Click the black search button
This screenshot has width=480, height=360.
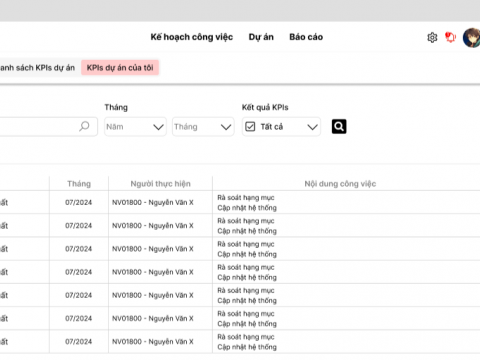(x=339, y=126)
